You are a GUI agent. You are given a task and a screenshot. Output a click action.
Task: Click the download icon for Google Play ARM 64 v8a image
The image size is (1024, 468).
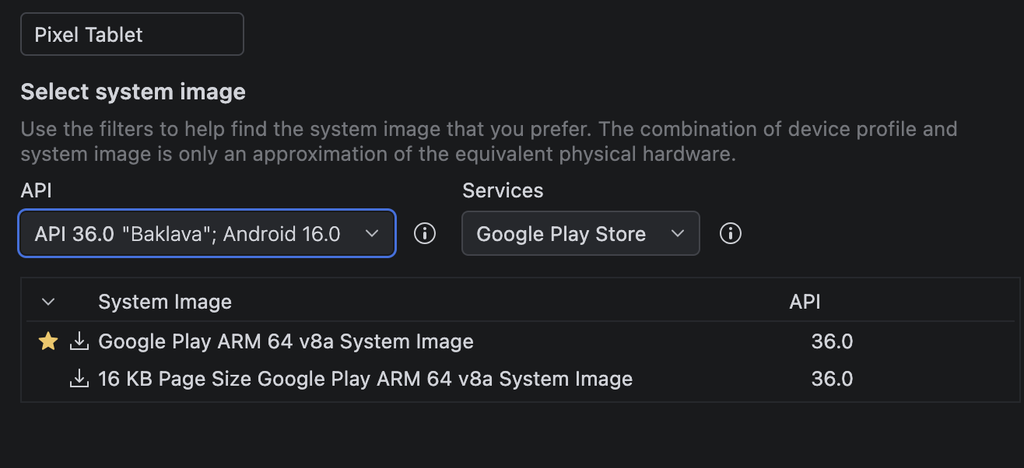click(x=79, y=341)
